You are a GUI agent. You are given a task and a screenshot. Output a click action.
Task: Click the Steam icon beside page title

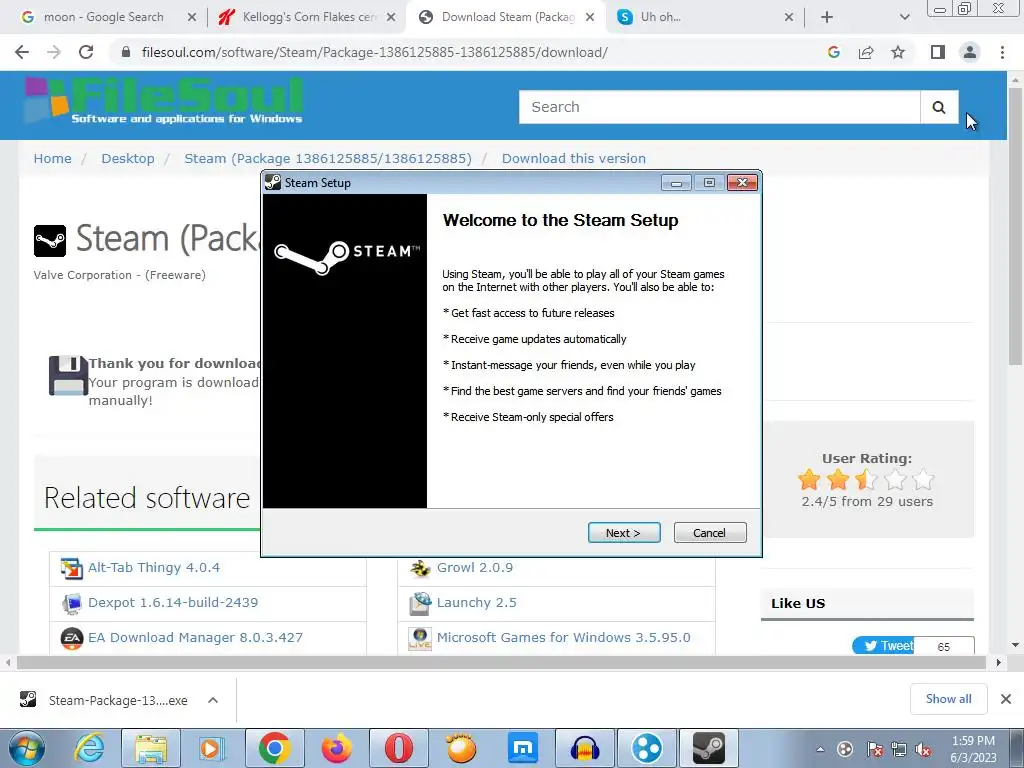pos(50,240)
